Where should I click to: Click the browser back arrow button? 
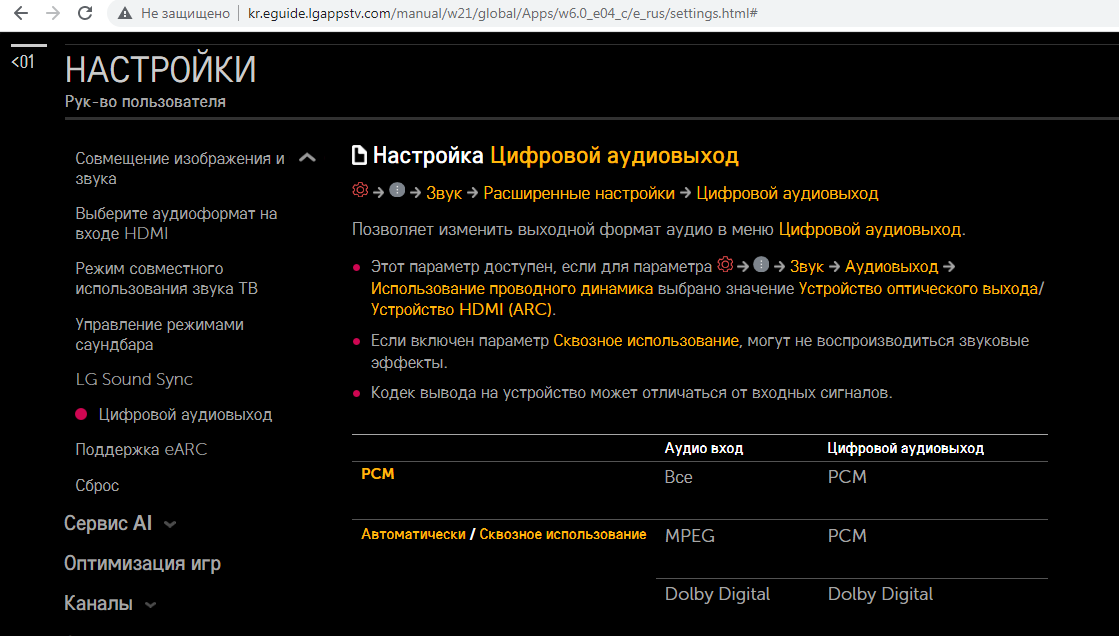[x=21, y=14]
